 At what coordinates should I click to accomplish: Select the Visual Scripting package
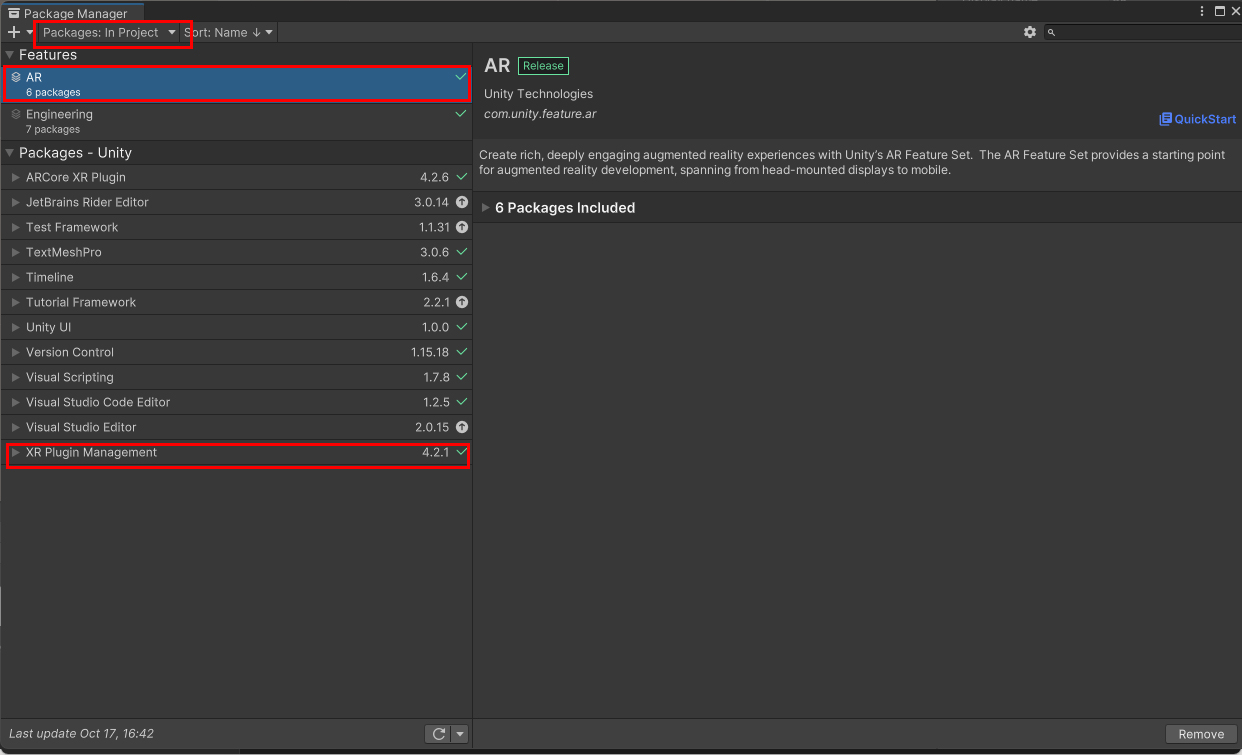pyautogui.click(x=236, y=377)
